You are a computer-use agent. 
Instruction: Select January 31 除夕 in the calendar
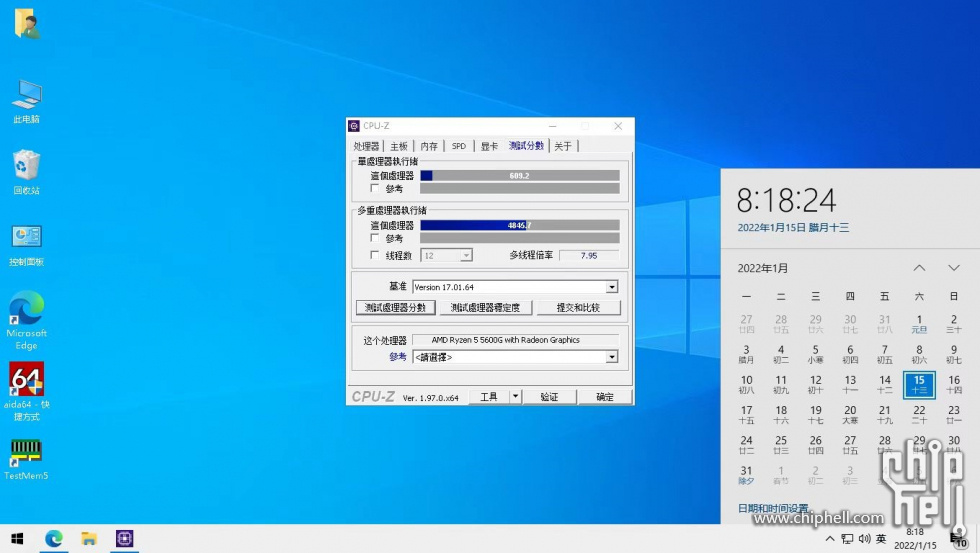tap(746, 475)
